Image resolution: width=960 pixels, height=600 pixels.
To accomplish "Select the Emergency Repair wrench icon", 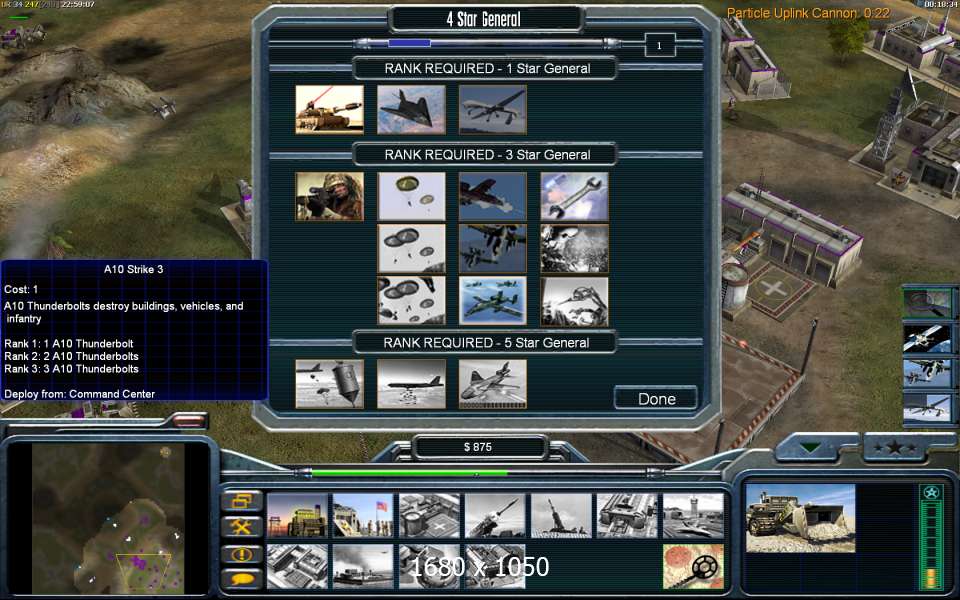I will (x=574, y=196).
